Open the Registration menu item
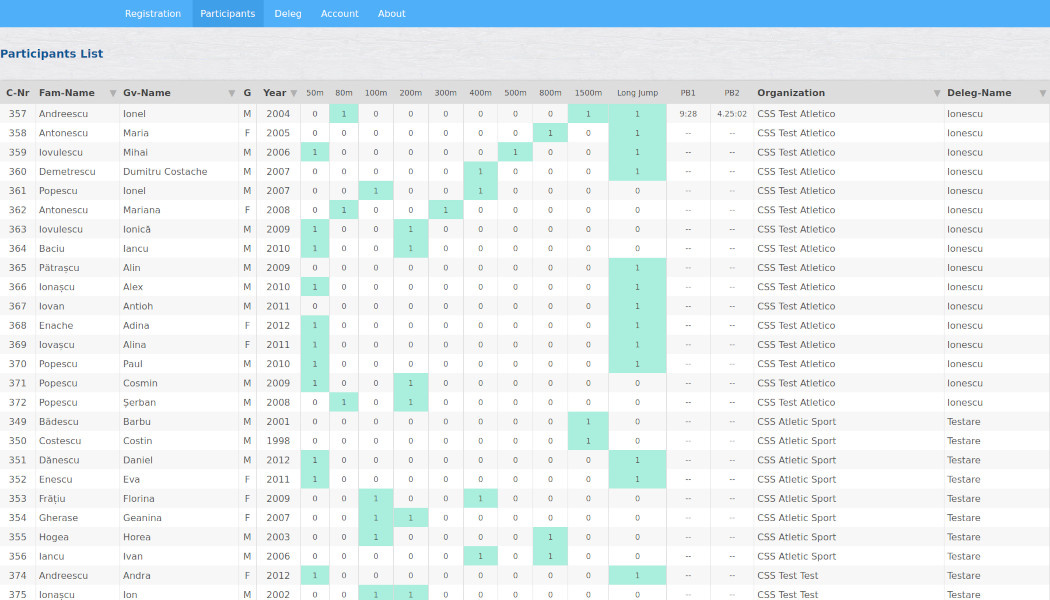 coord(153,14)
